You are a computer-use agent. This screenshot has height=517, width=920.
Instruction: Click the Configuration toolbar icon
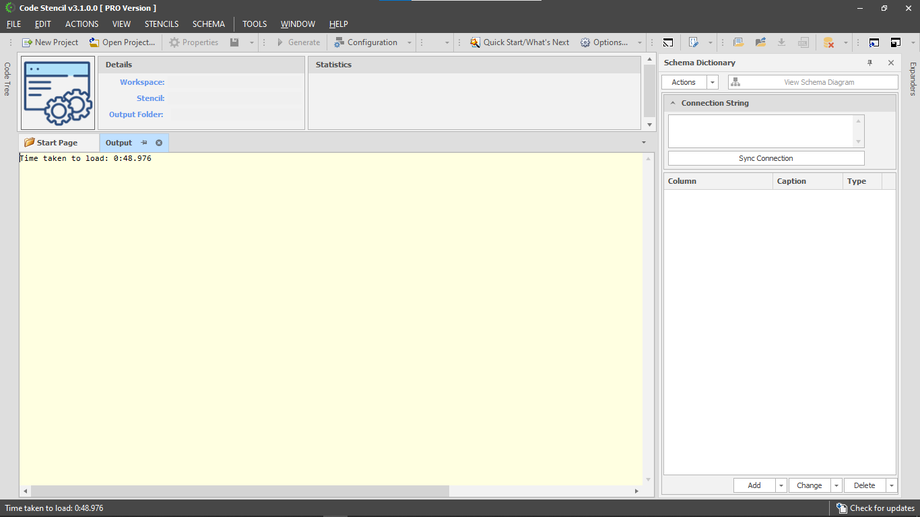tap(340, 43)
